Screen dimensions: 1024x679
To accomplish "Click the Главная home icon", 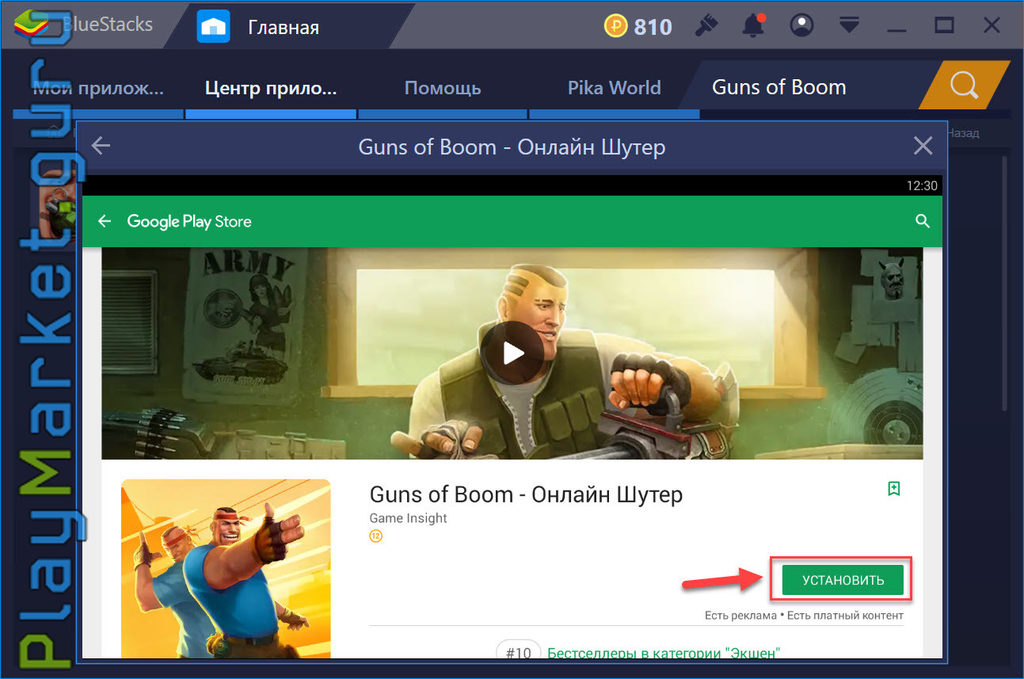I will tap(213, 27).
